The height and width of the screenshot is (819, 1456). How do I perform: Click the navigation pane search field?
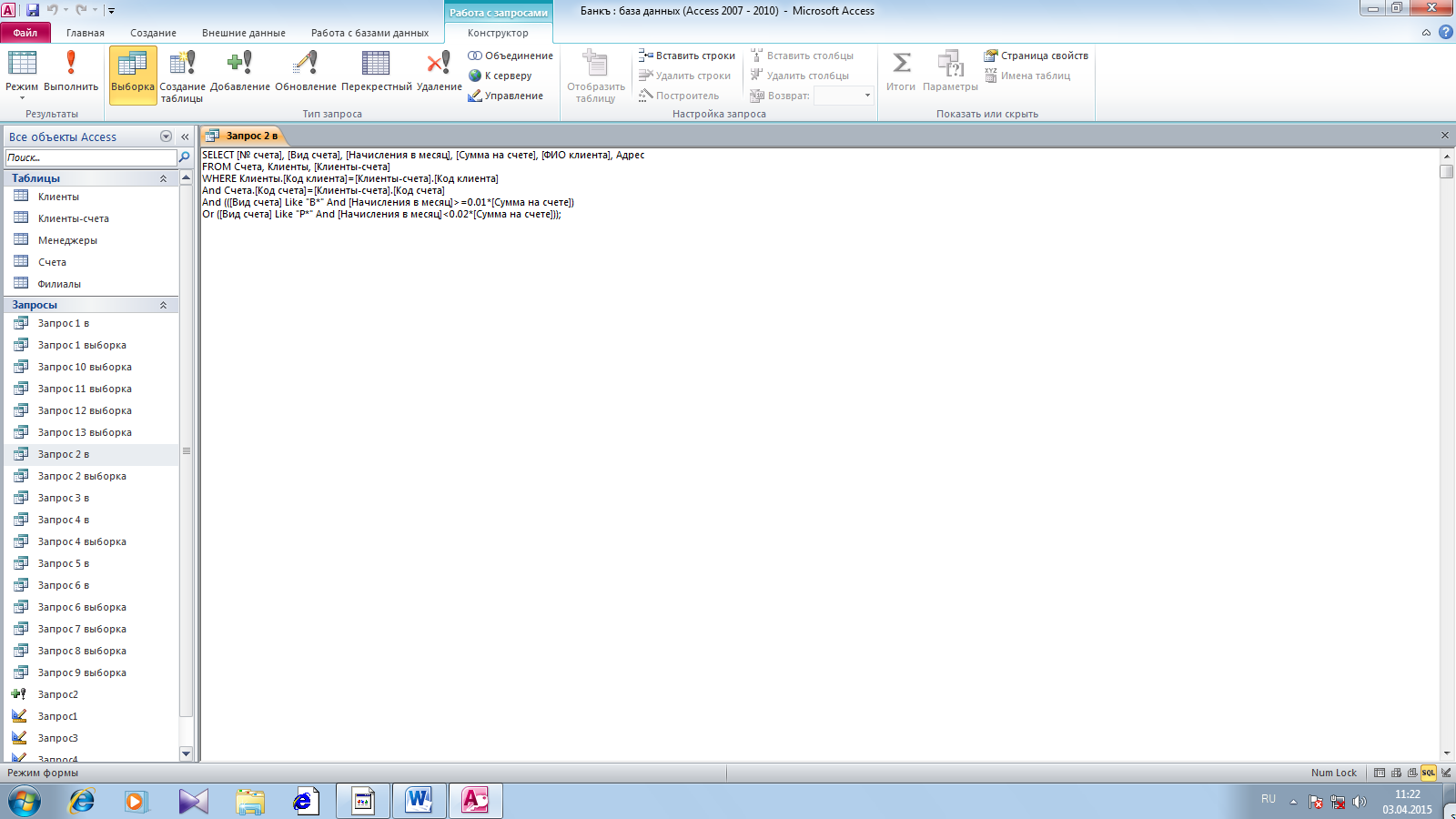point(90,157)
